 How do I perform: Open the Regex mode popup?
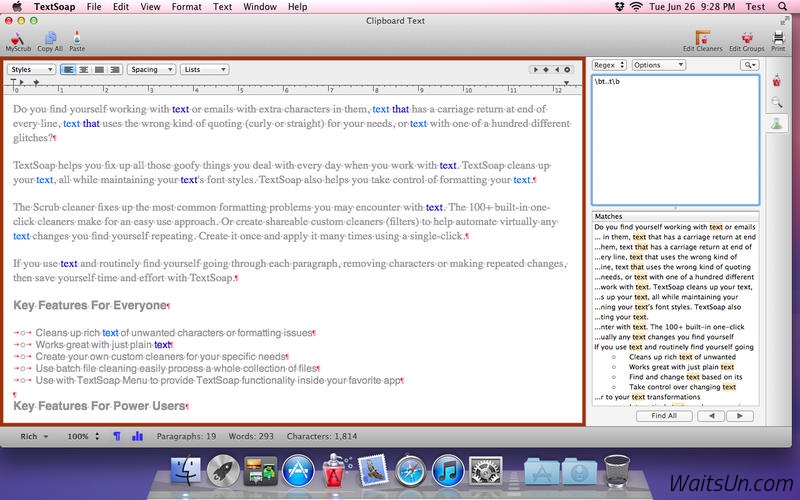(x=609, y=65)
